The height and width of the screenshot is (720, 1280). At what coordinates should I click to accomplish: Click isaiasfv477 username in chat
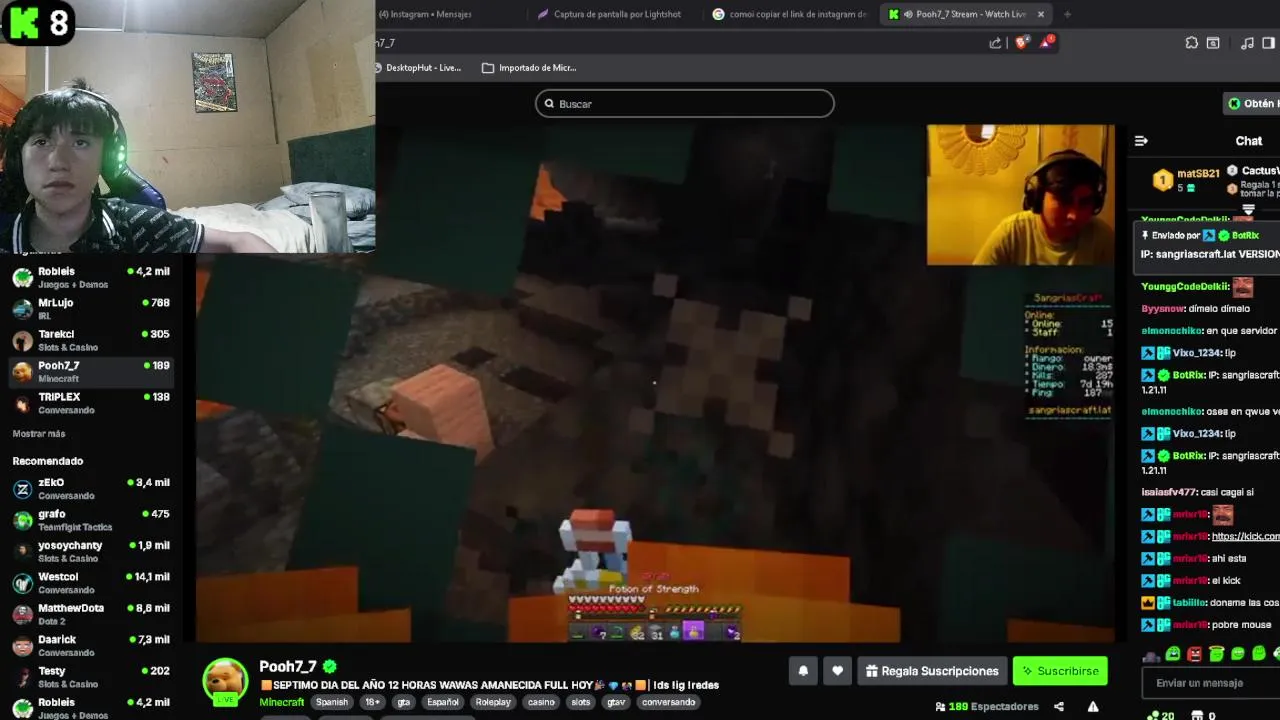1169,492
